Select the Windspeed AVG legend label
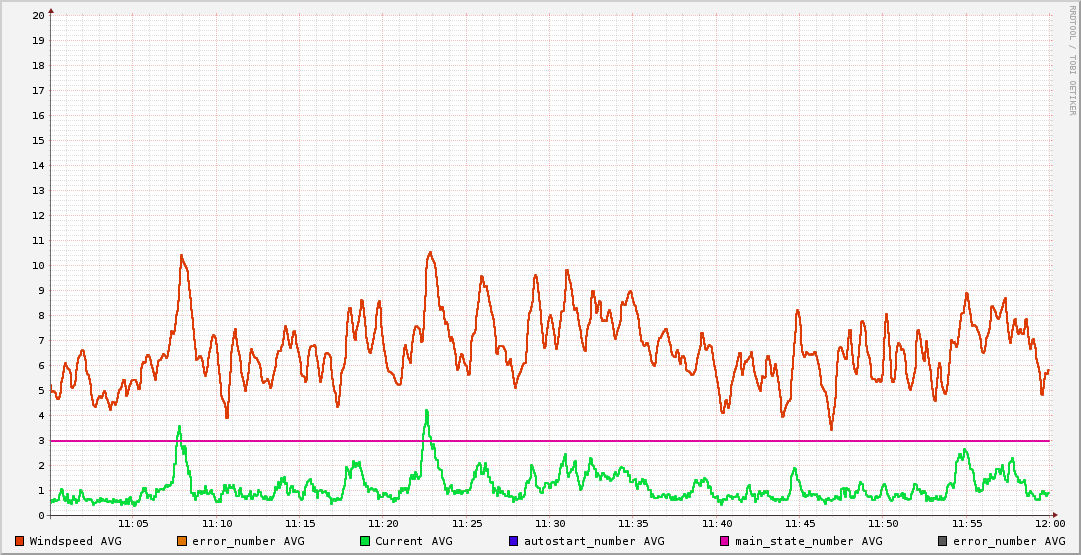The width and height of the screenshot is (1081, 555). click(x=76, y=541)
